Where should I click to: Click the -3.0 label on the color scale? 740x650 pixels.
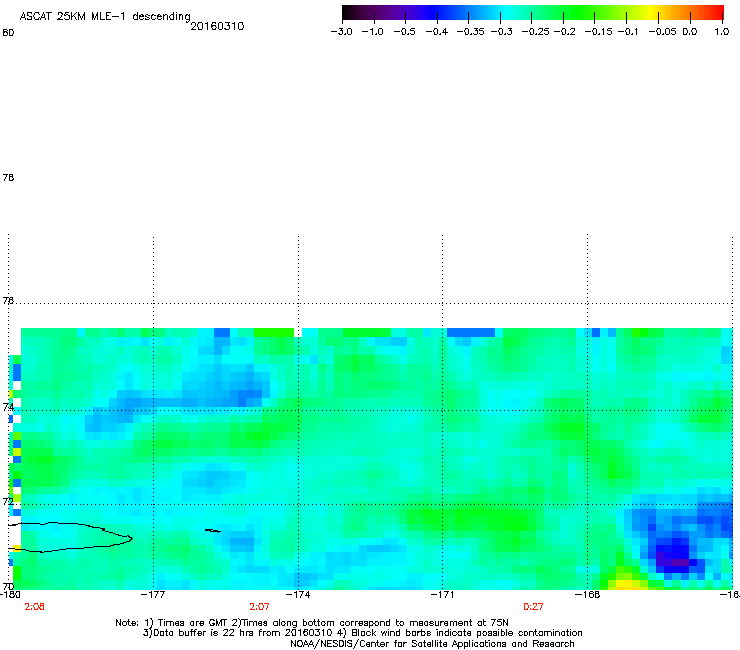[341, 32]
